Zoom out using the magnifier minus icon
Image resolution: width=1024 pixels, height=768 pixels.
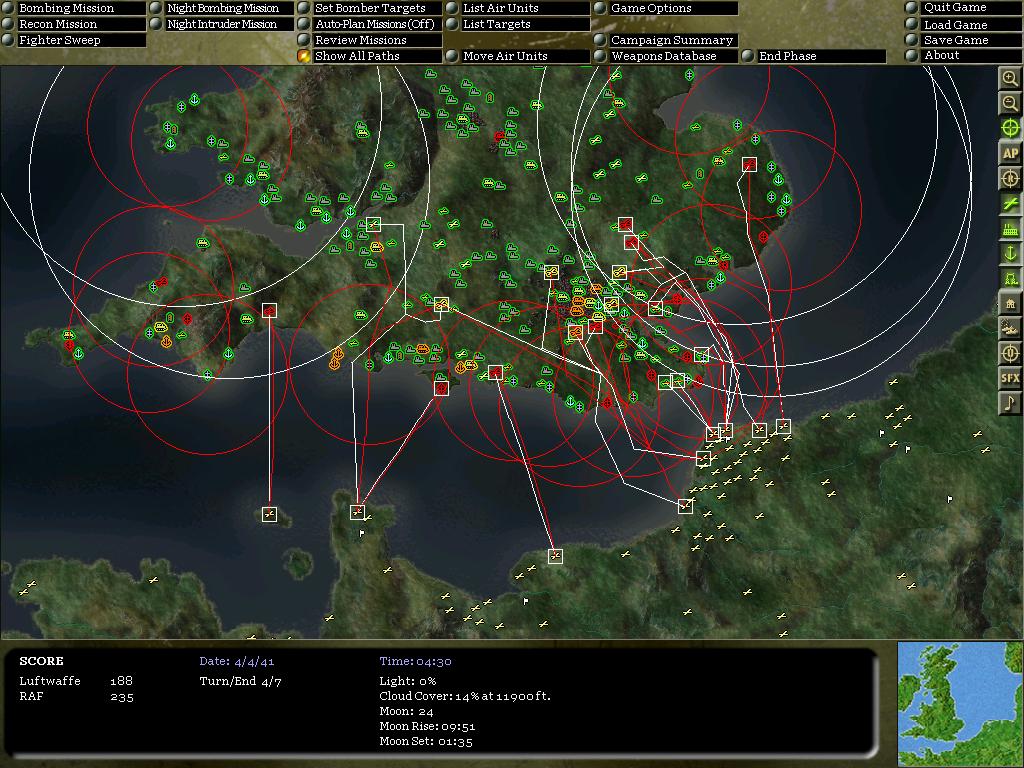click(x=1010, y=103)
